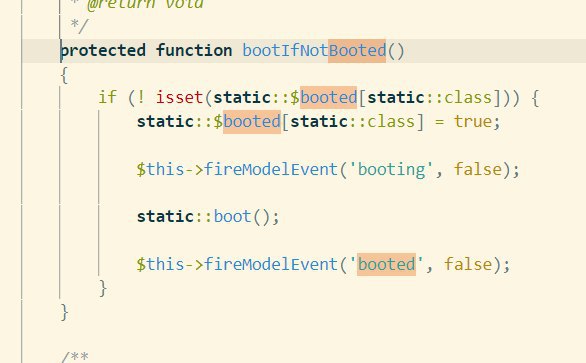
Task: Click 'false' on the 'booting' line
Action: tap(478, 169)
